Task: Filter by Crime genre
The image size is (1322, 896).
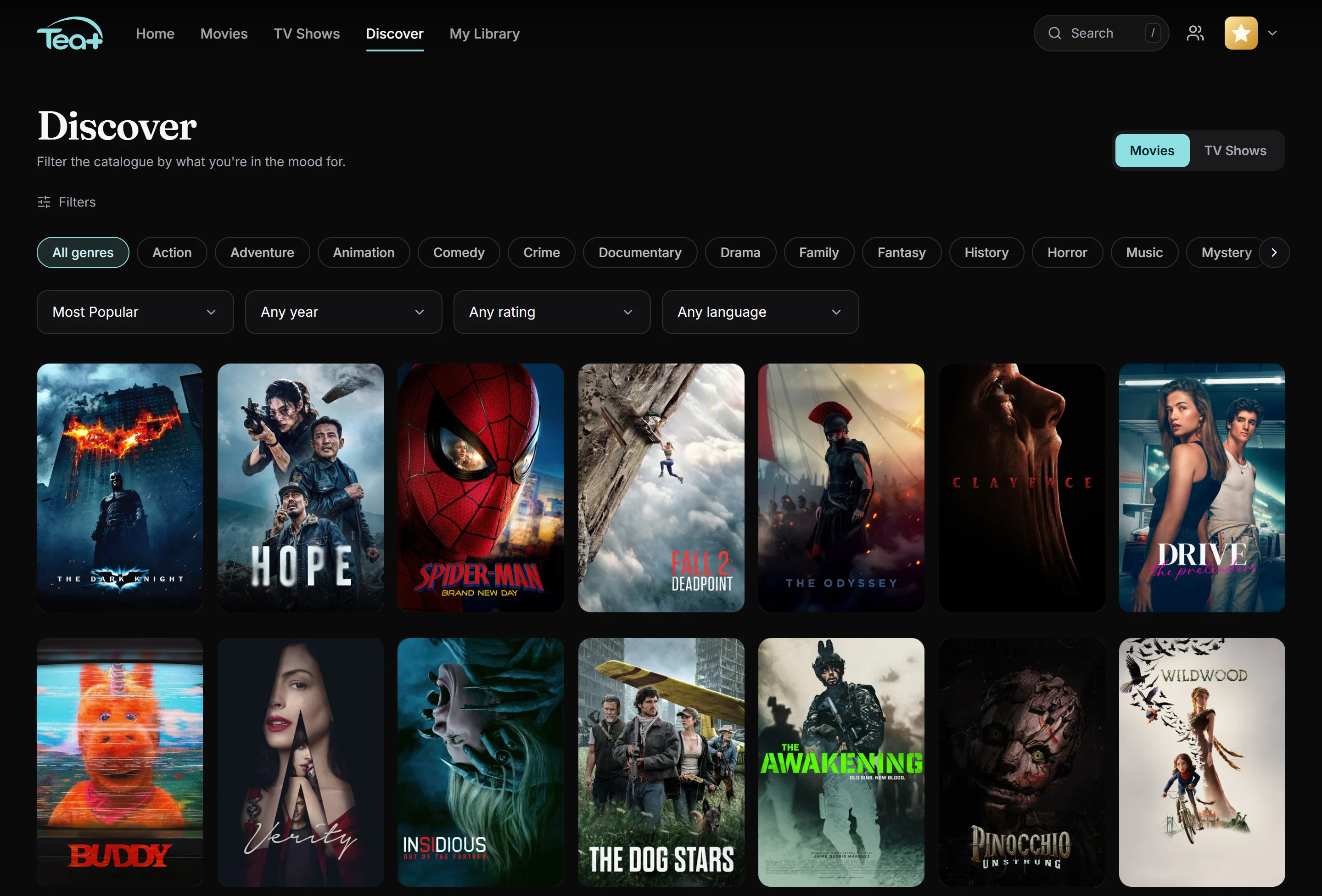Action: click(541, 252)
